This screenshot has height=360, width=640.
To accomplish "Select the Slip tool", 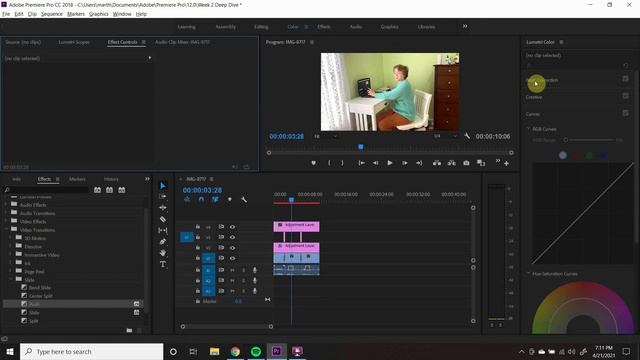I will click(x=162, y=230).
